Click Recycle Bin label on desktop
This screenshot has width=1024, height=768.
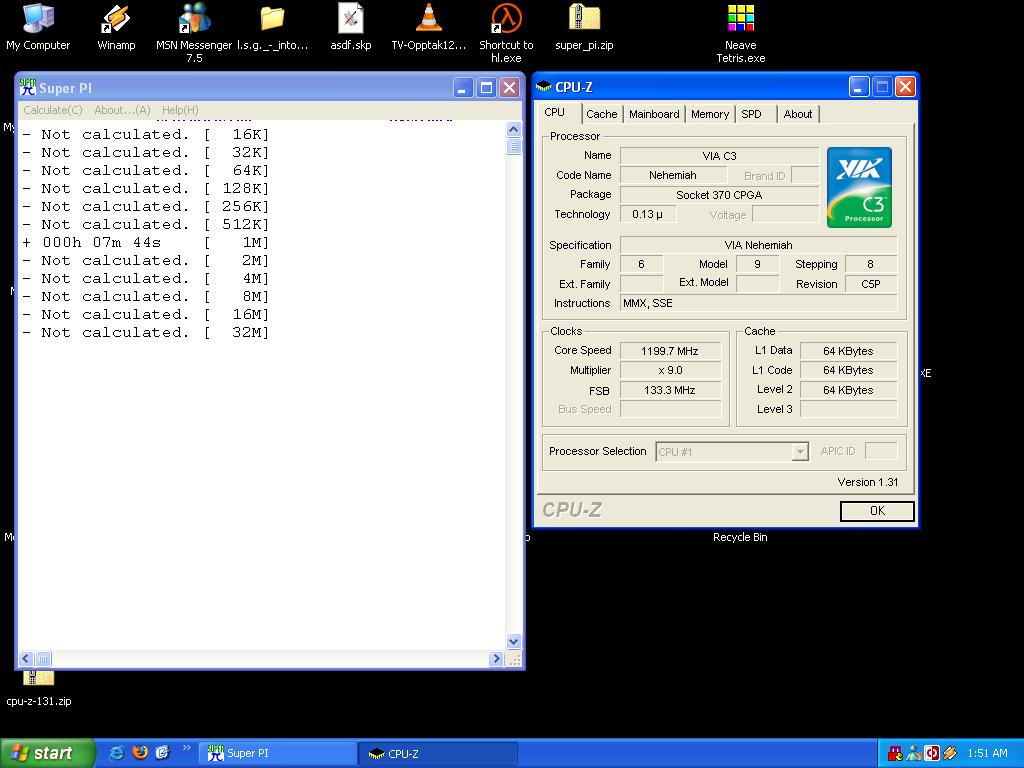(740, 537)
